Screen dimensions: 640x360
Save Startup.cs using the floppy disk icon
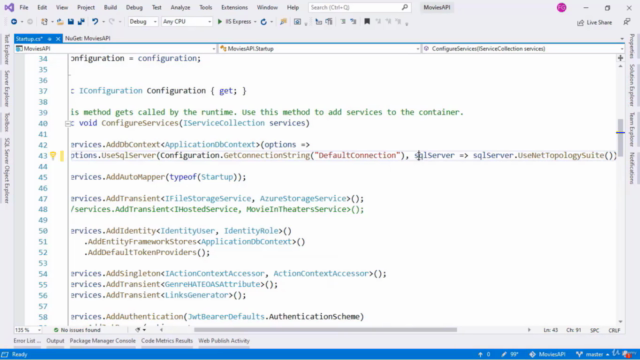coord(71,22)
